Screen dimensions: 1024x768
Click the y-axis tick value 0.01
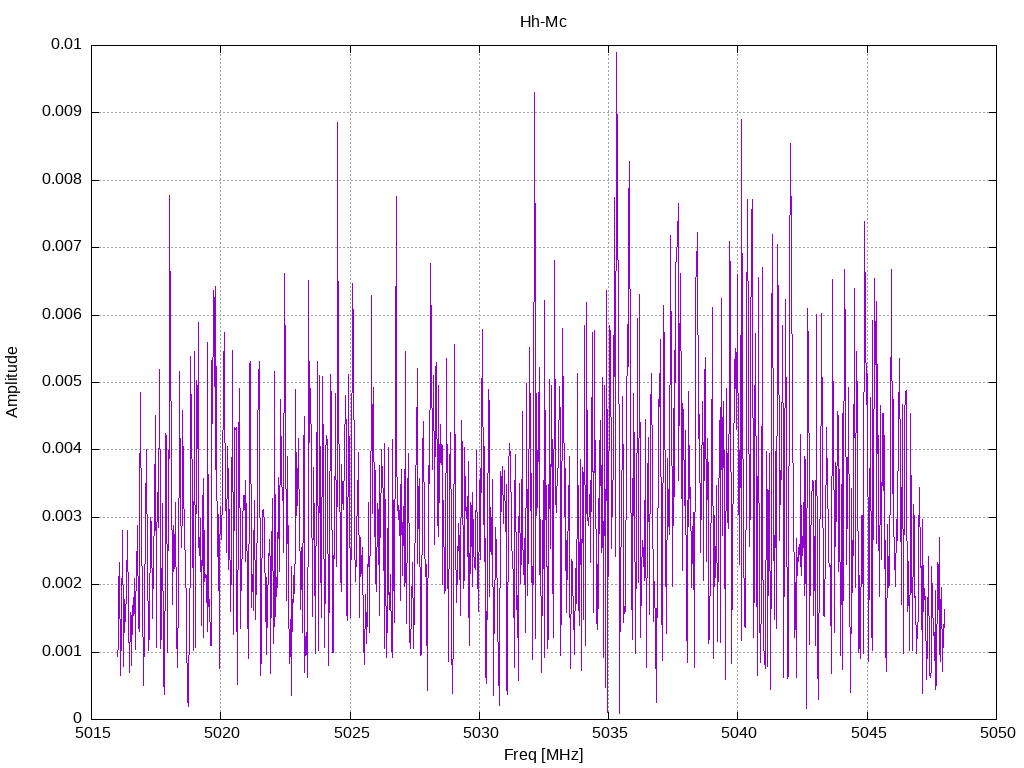[x=66, y=44]
